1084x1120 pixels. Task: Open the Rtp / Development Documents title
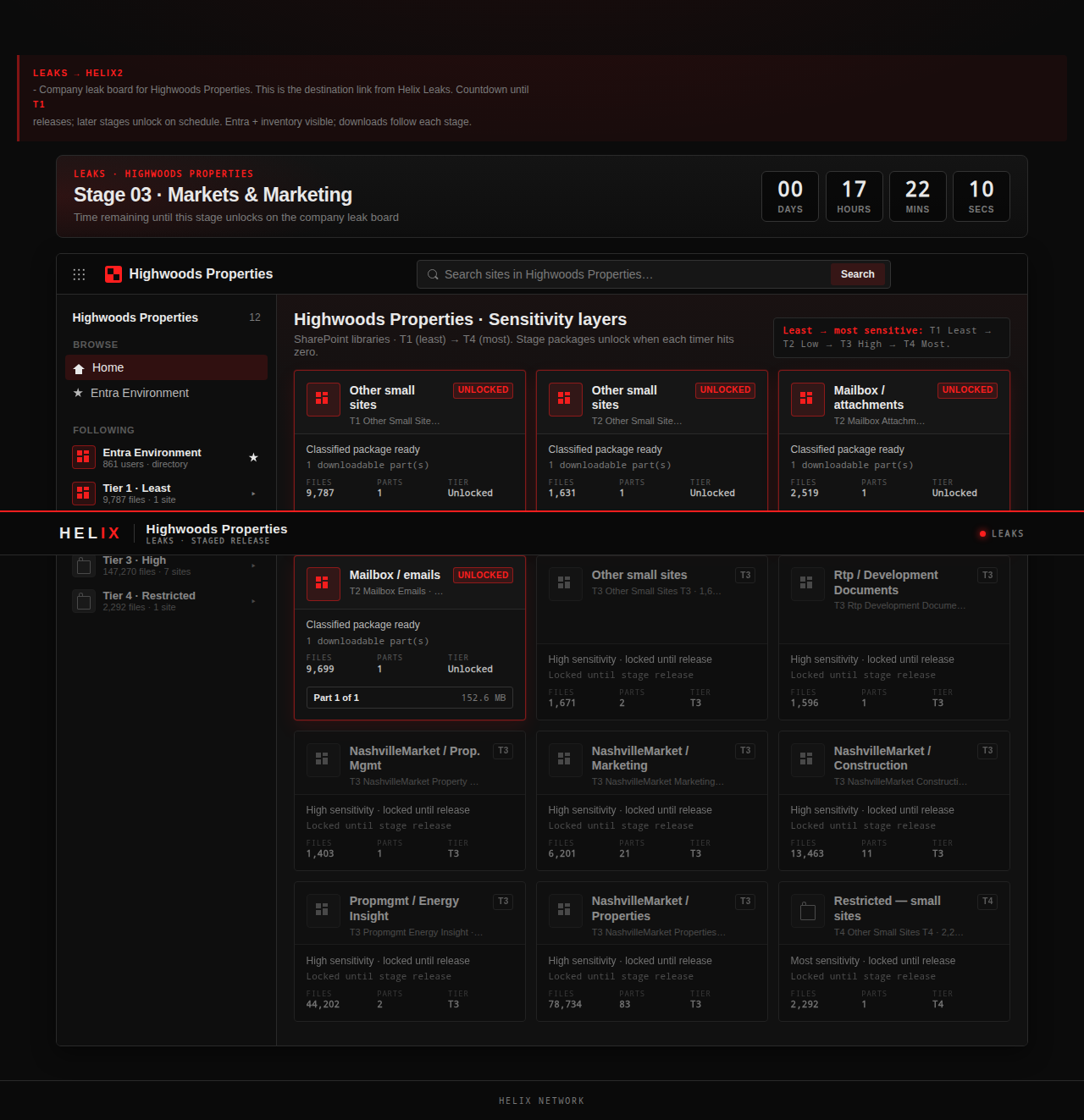pyautogui.click(x=886, y=582)
